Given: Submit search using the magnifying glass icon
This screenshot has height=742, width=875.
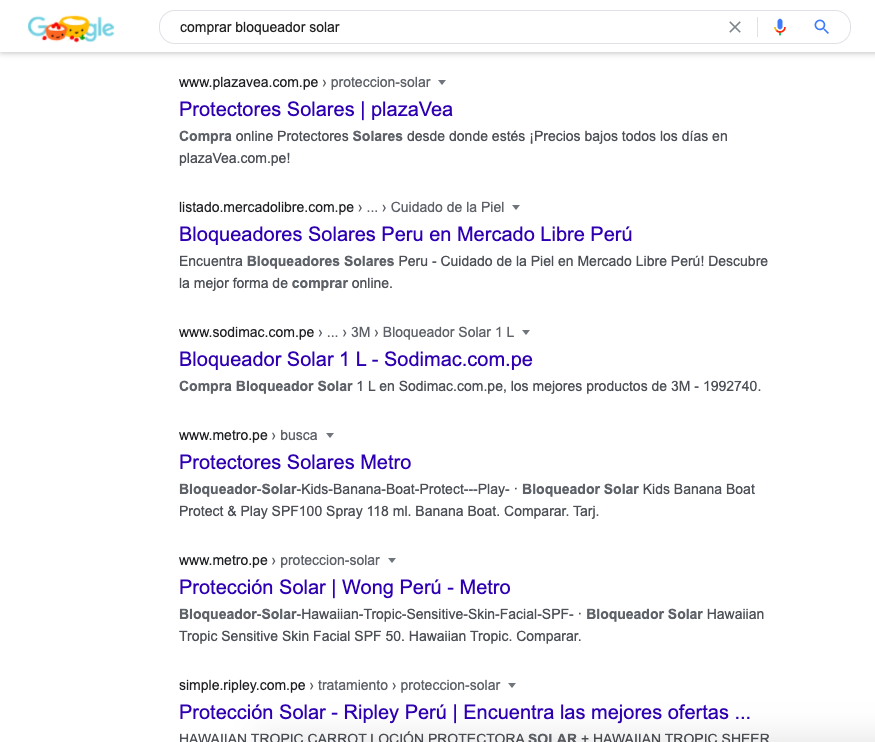Looking at the screenshot, I should [x=821, y=27].
